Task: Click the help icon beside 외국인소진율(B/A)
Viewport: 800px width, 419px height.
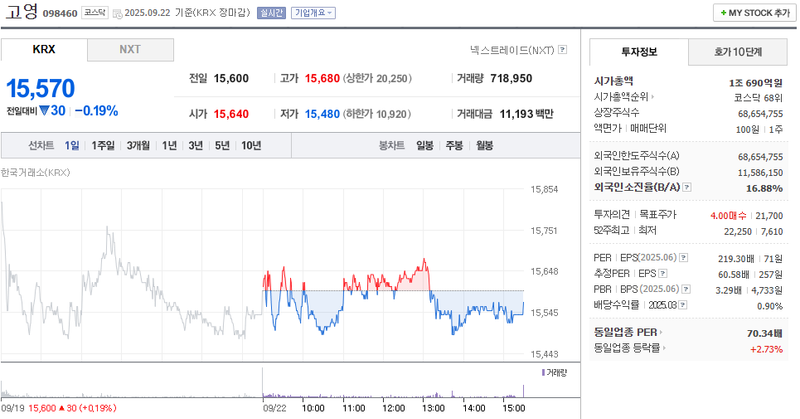Action: tap(687, 187)
